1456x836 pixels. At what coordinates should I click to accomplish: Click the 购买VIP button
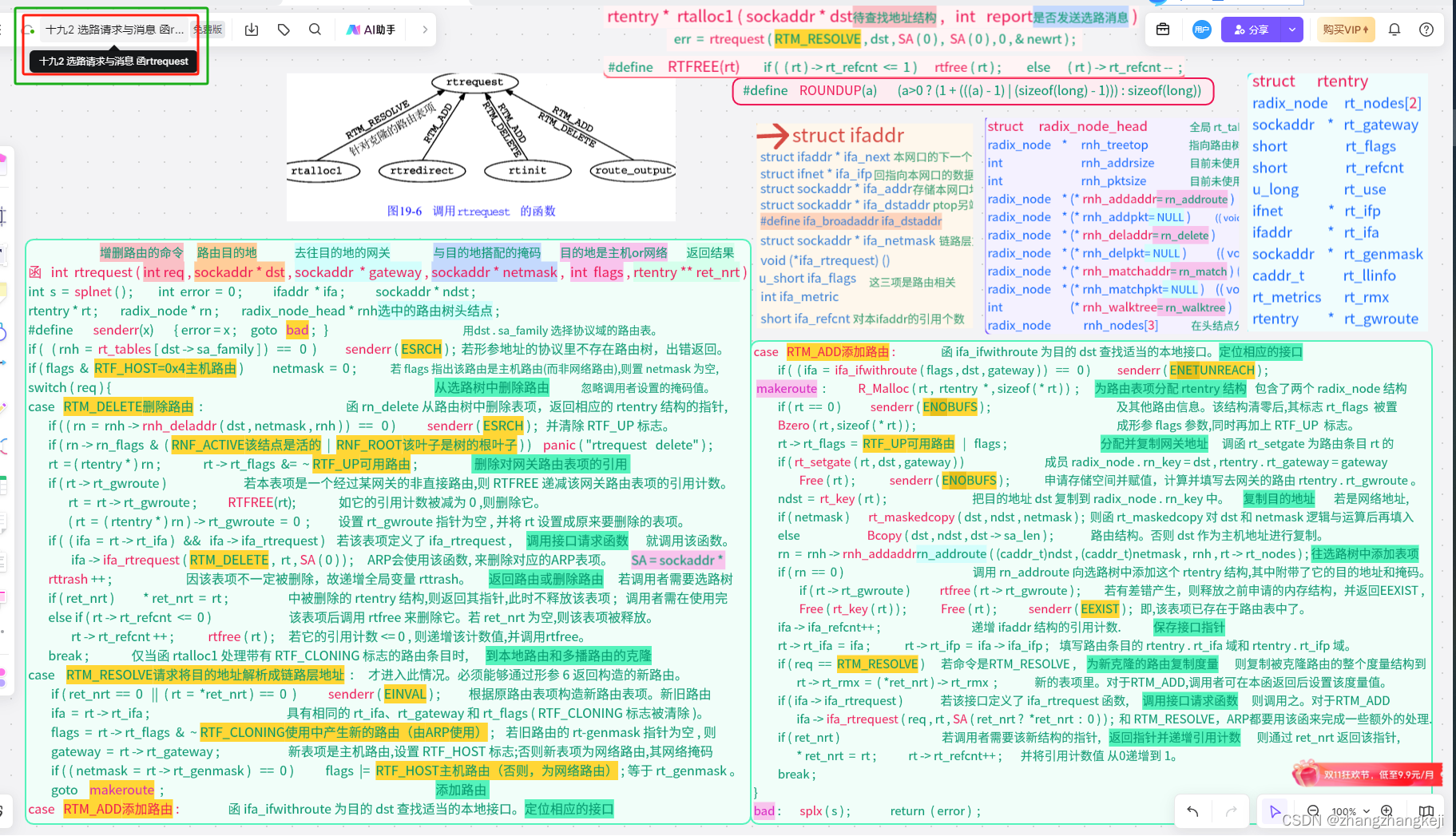pos(1346,30)
